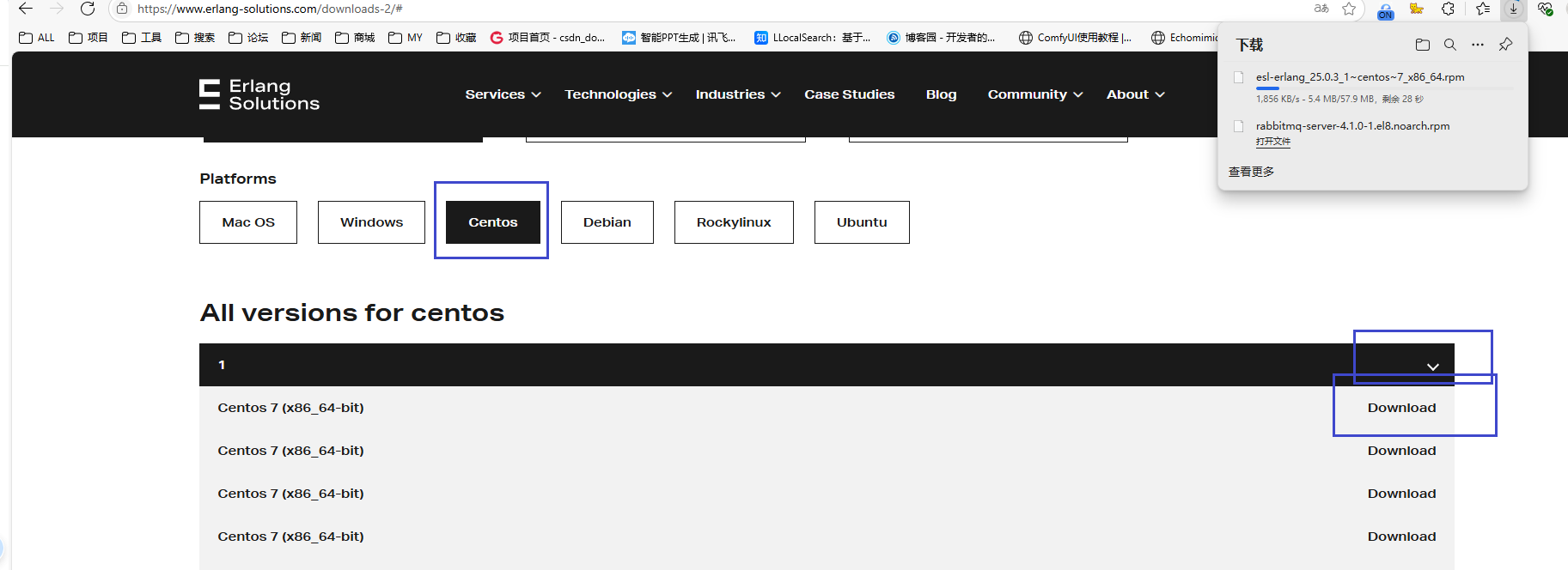Go back to the previous page

[x=26, y=9]
